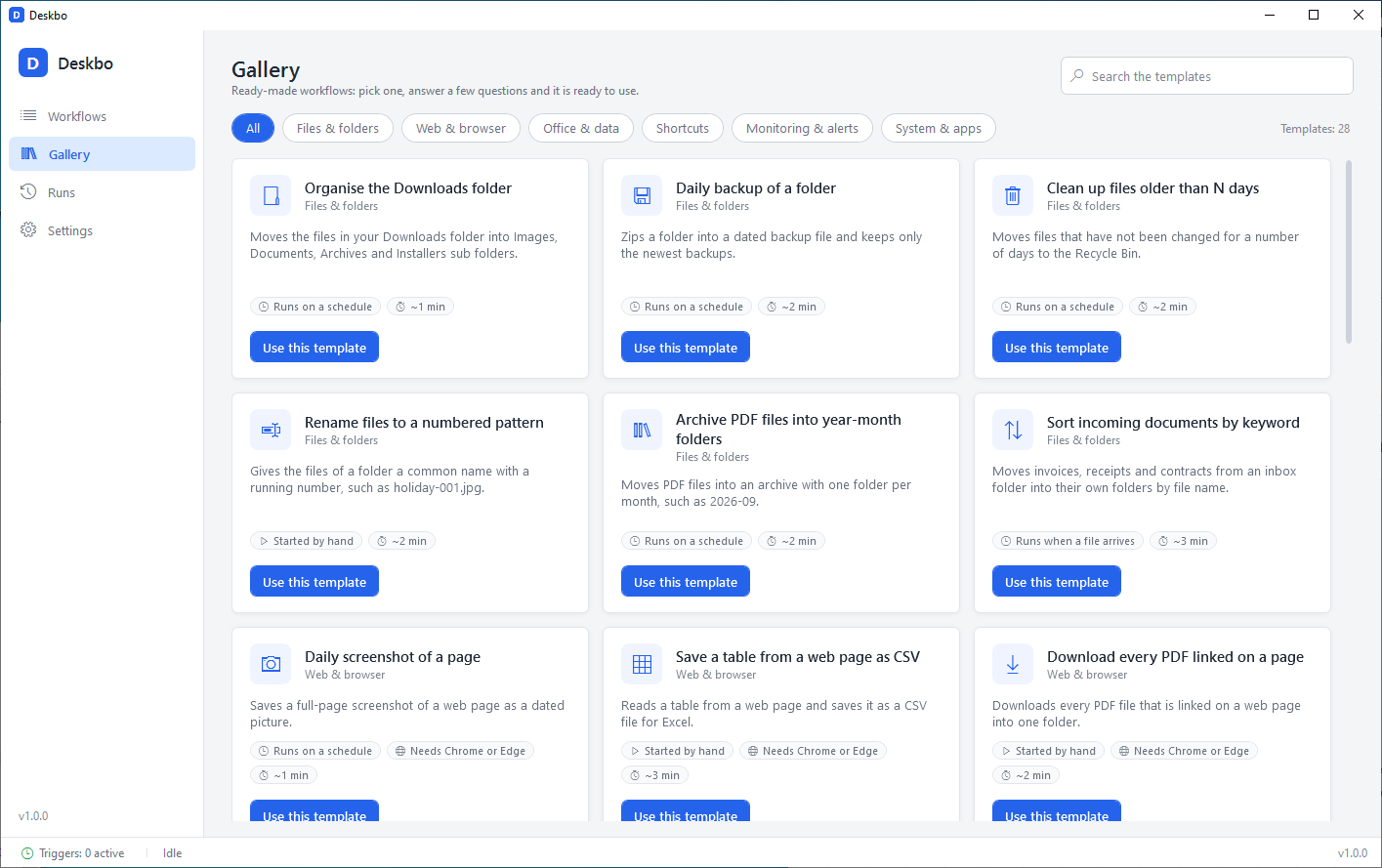Viewport: 1382px width, 868px height.
Task: Click the Idle status text
Action: 173,853
